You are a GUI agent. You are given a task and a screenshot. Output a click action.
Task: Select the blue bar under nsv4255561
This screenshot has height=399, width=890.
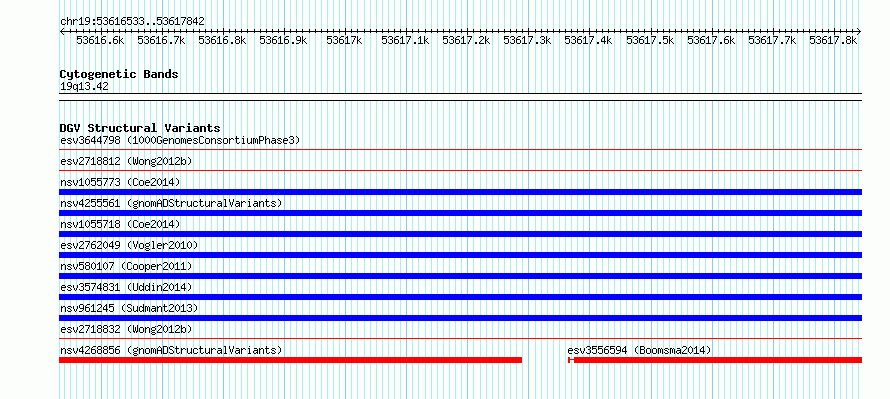[460, 213]
